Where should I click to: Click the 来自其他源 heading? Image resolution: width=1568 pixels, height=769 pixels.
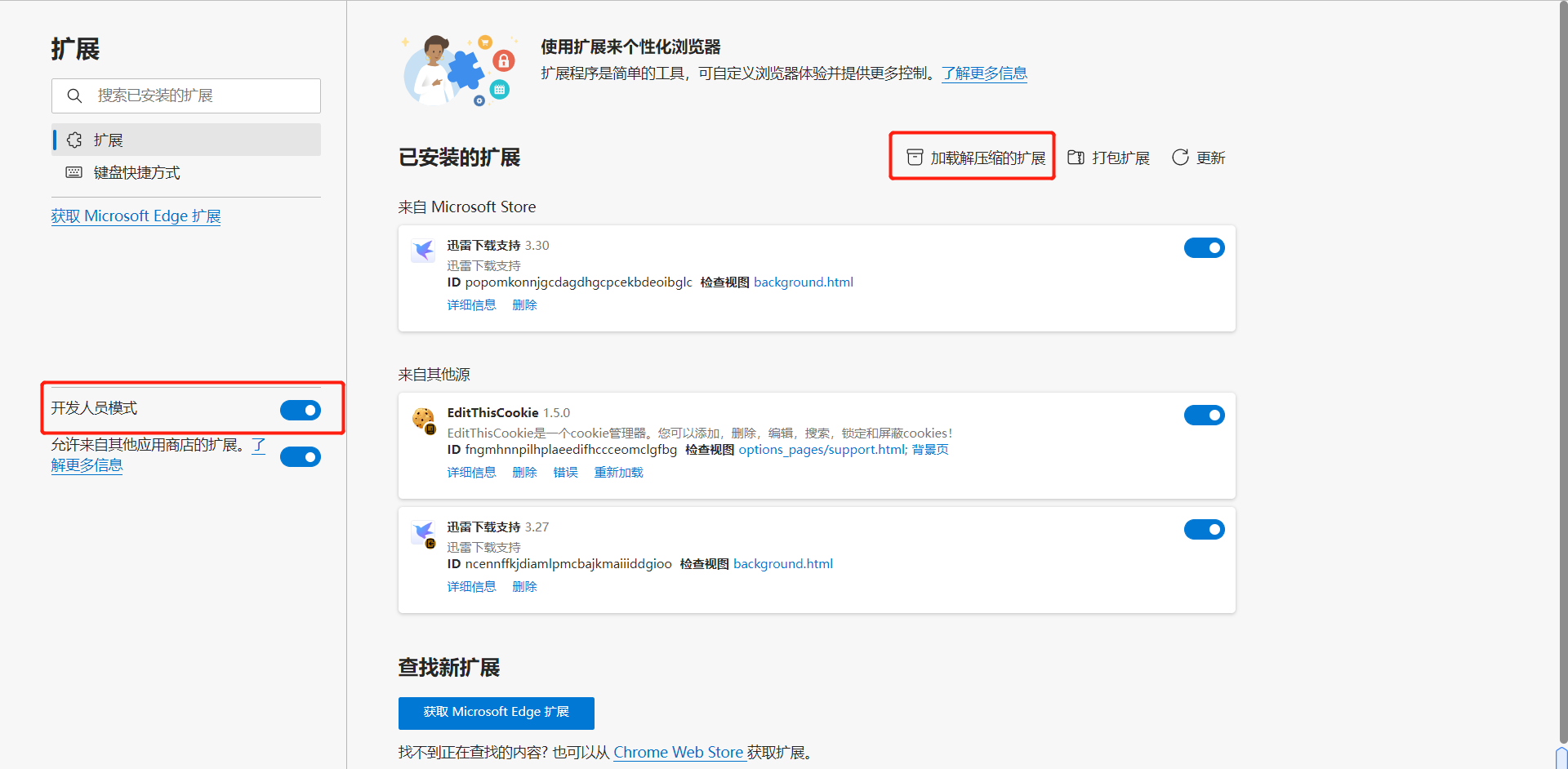click(434, 375)
